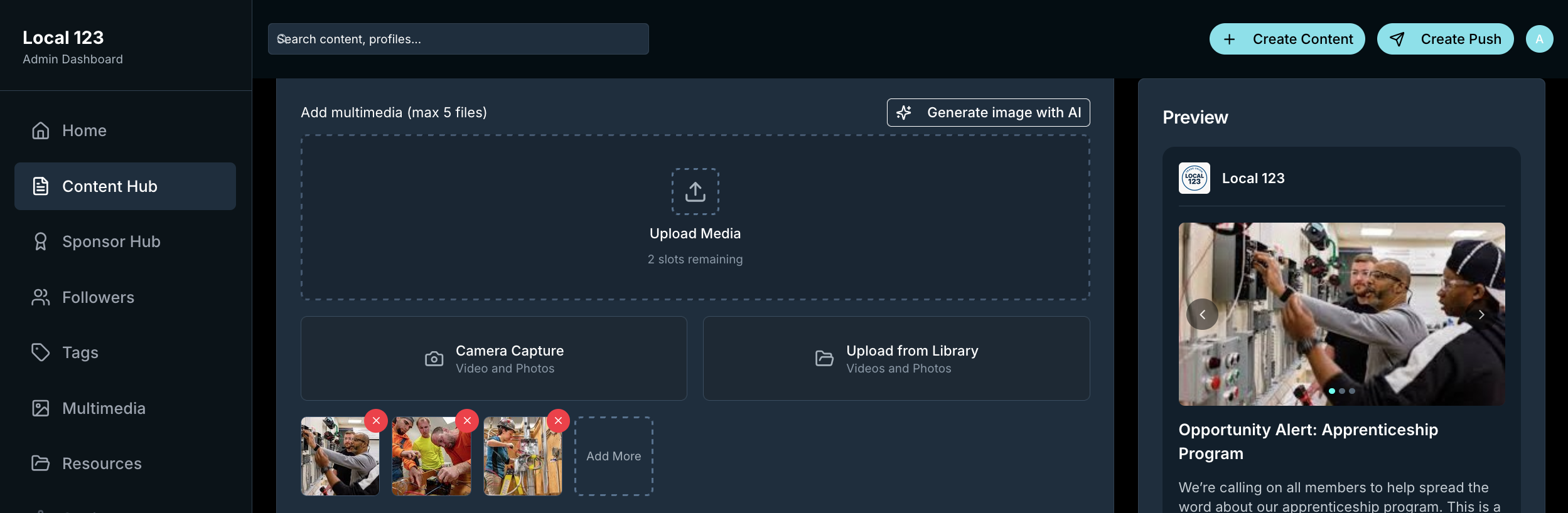Screen dimensions: 1568x513
Task: Open the user avatar labeled A
Action: 1539,39
